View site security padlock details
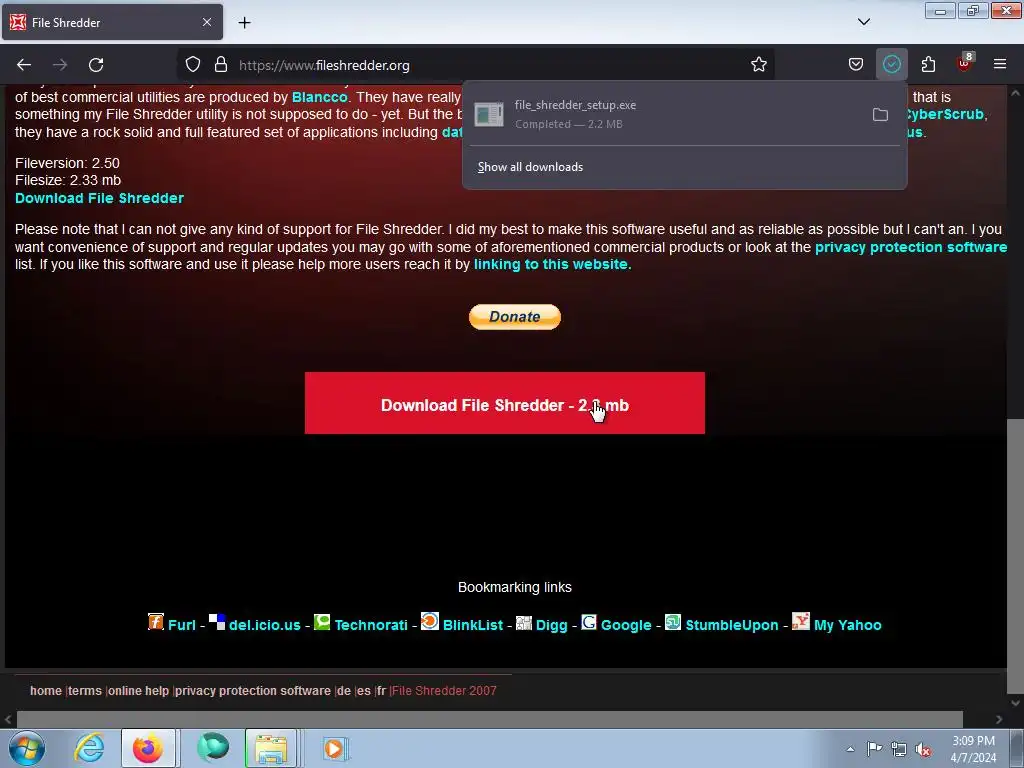Viewport: 1024px width, 768px height. (221, 64)
